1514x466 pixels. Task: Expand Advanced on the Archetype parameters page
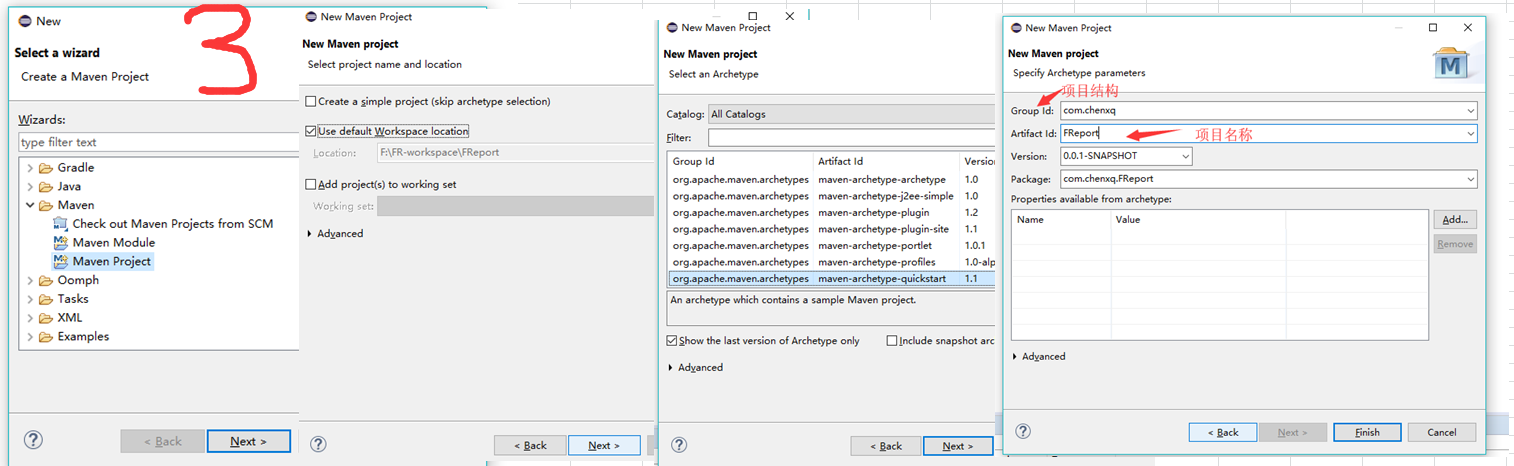1014,357
